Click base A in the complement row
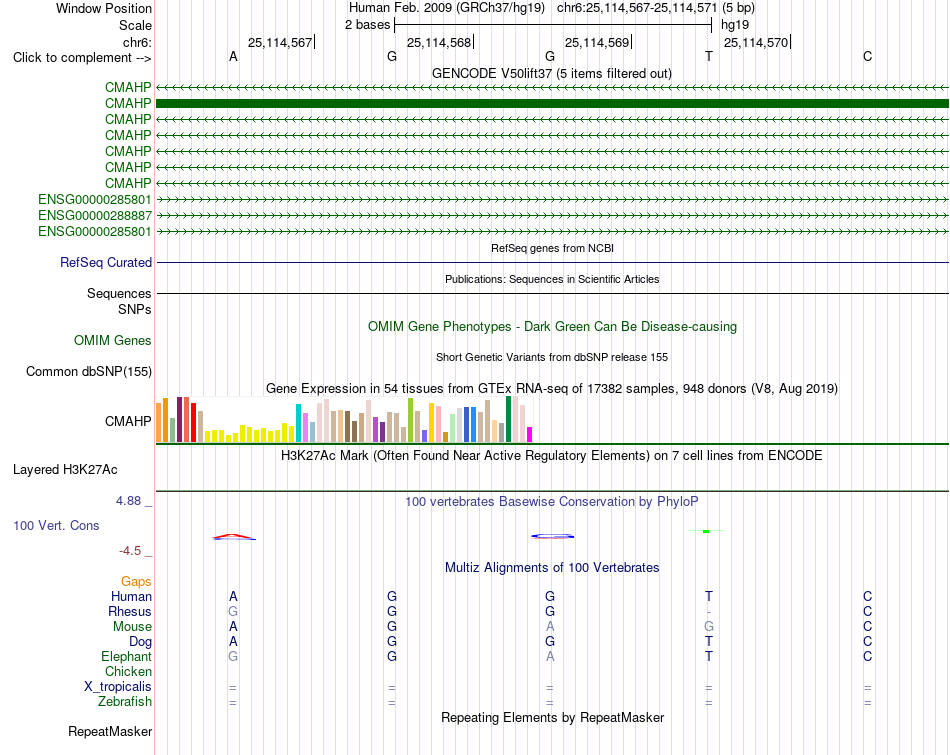The height and width of the screenshot is (755, 950). click(233, 56)
